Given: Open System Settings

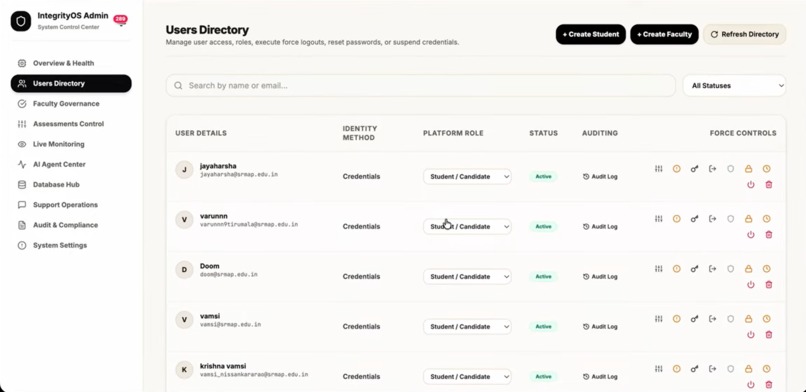Looking at the screenshot, I should (71, 245).
